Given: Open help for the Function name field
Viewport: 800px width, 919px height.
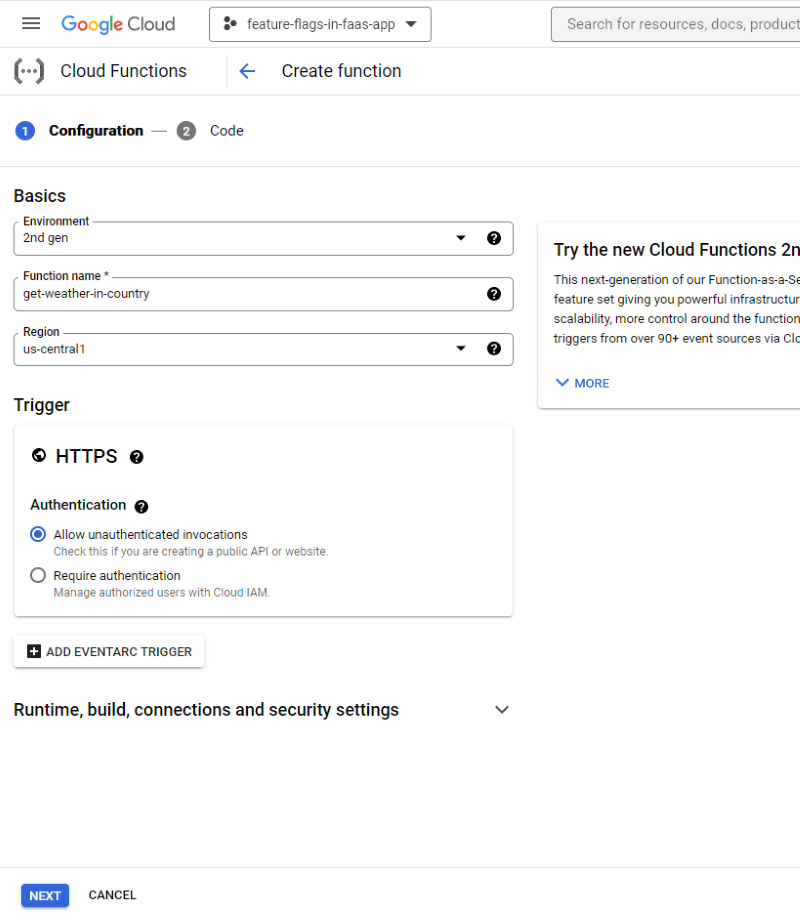Looking at the screenshot, I should (493, 293).
